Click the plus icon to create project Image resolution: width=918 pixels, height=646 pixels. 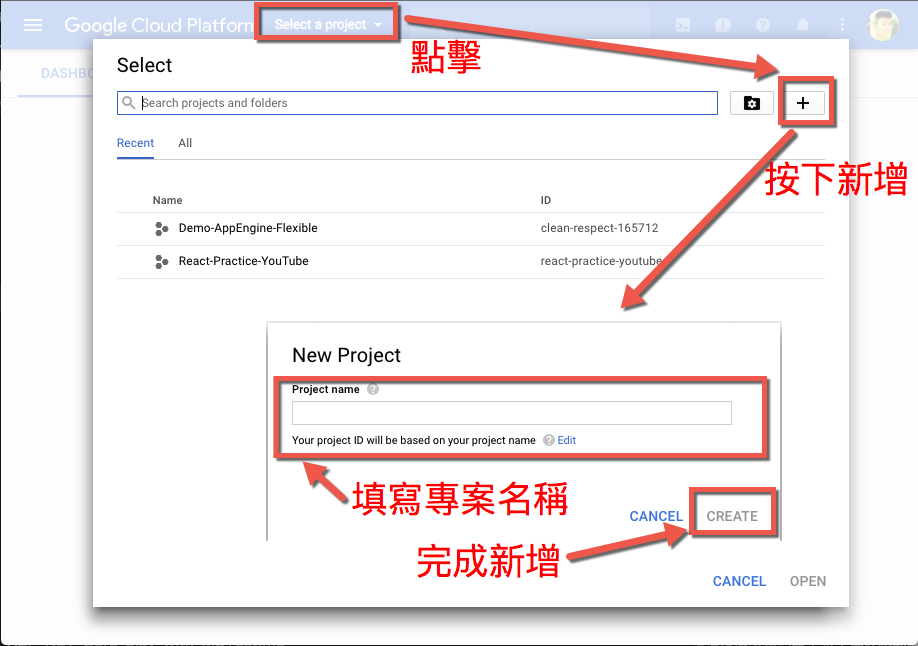pos(802,103)
